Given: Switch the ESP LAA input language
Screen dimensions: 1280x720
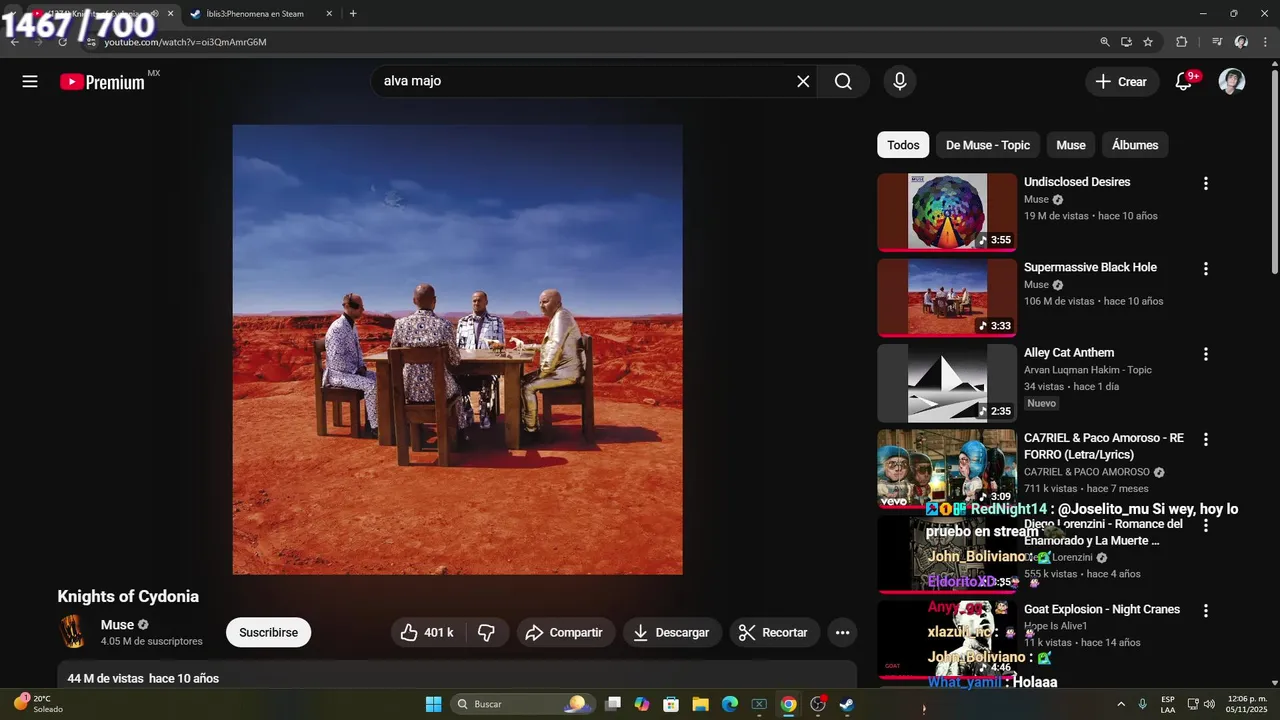Looking at the screenshot, I should 1168,704.
